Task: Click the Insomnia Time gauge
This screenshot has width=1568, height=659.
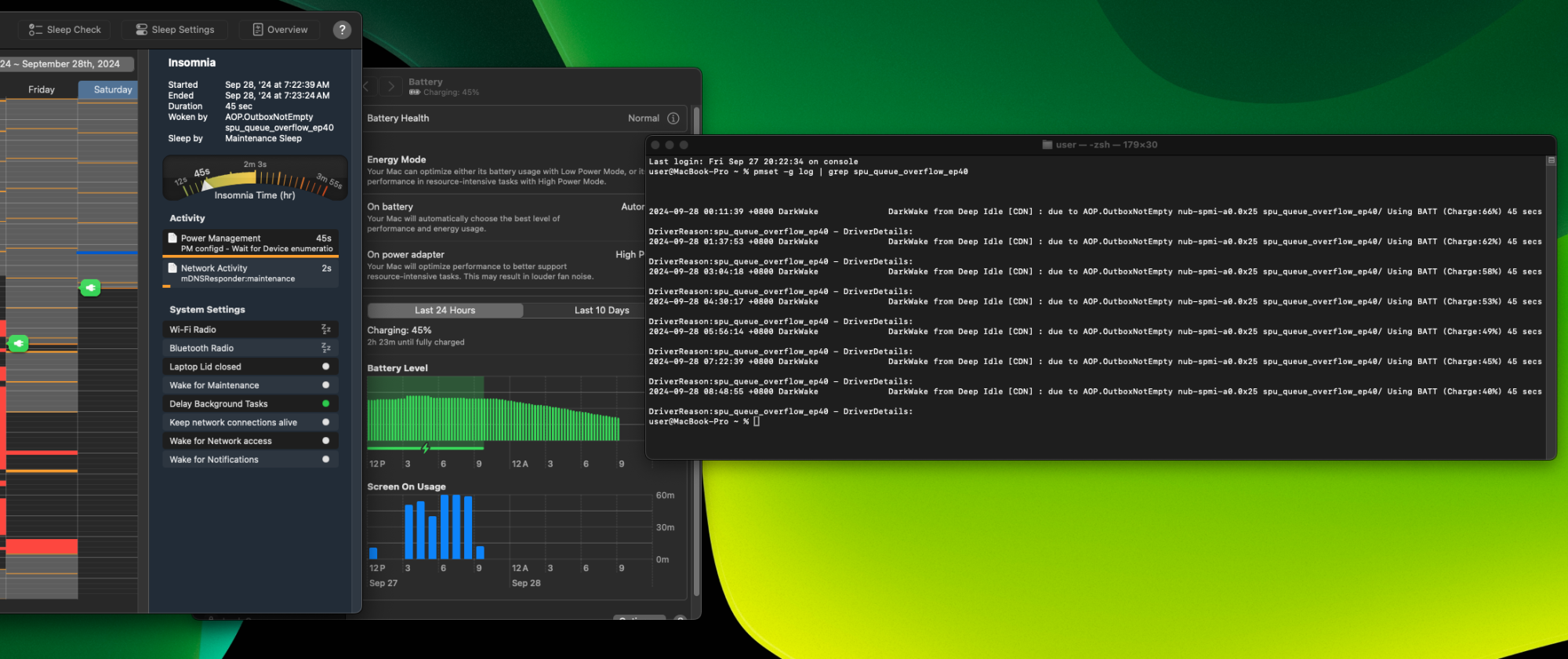Action: [x=255, y=180]
